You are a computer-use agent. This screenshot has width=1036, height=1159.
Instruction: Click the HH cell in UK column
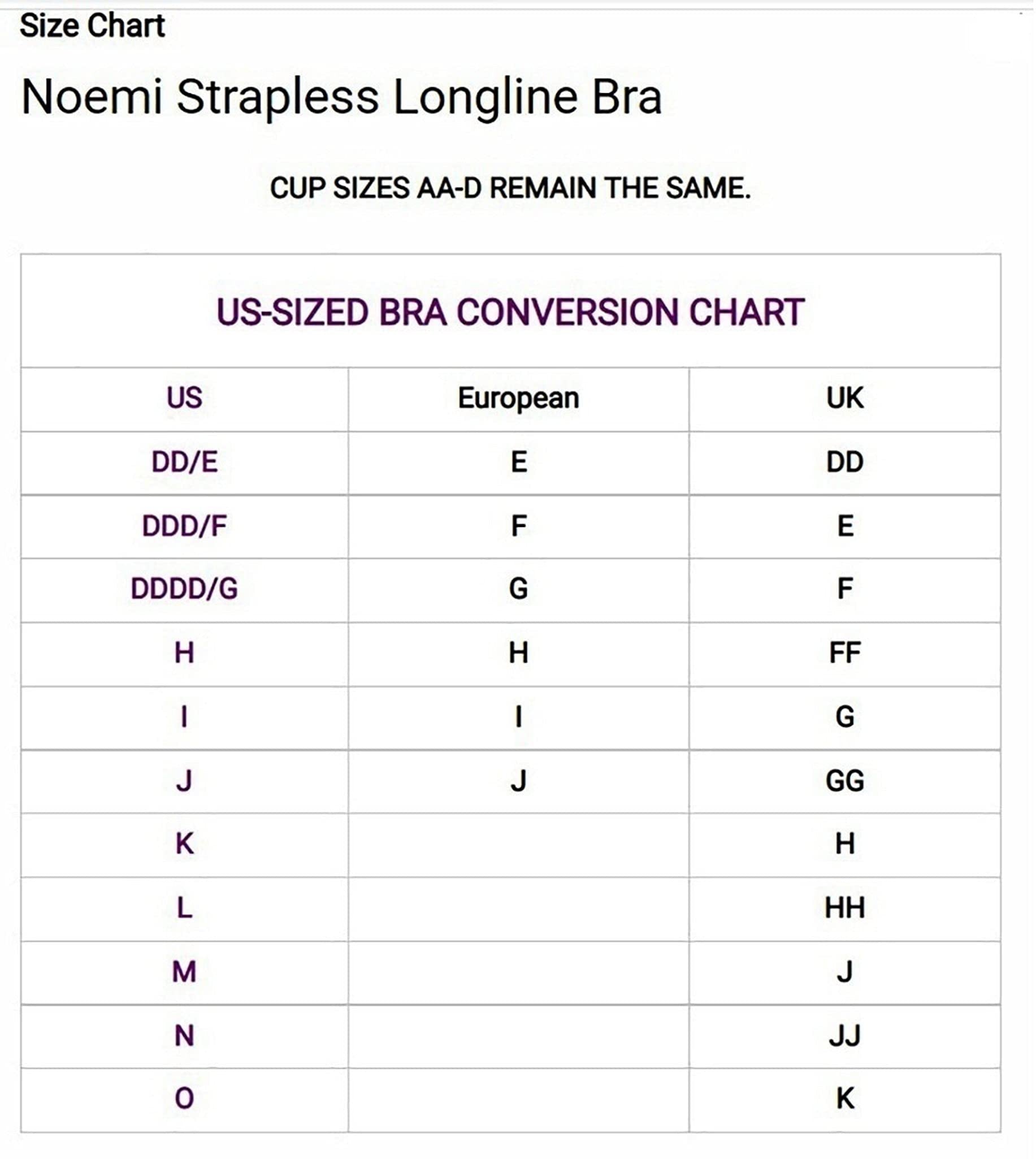pos(845,908)
